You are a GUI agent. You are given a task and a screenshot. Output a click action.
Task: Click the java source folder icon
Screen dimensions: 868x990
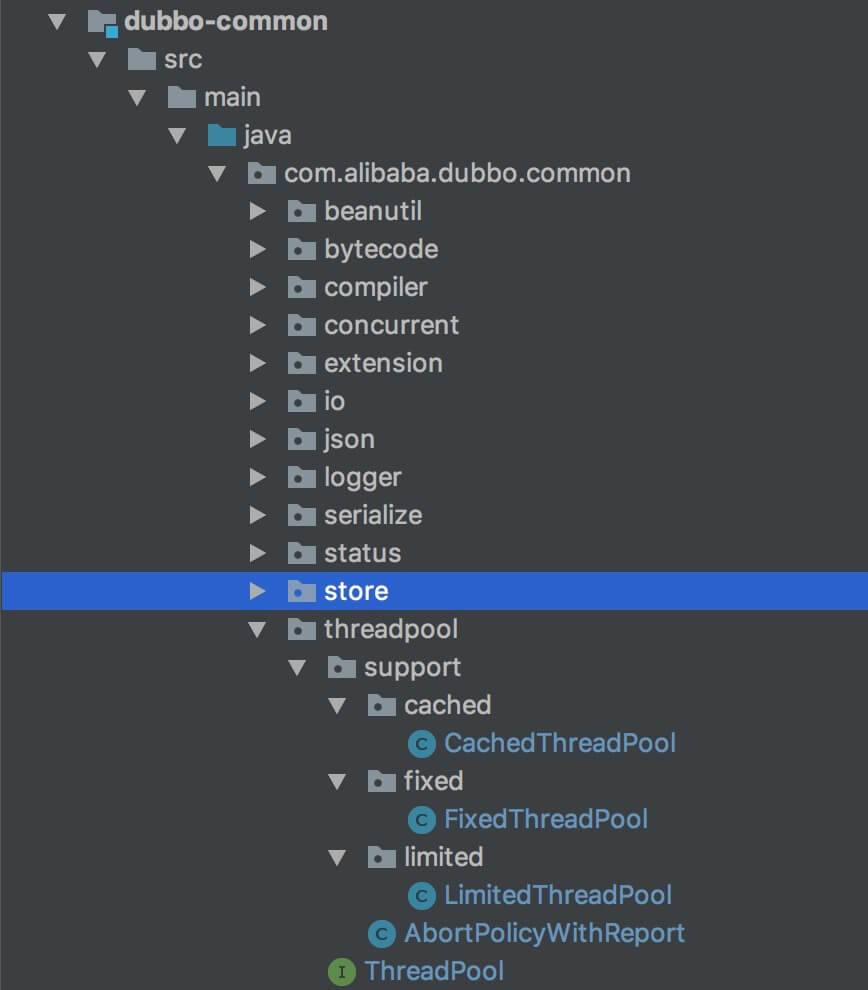click(221, 135)
